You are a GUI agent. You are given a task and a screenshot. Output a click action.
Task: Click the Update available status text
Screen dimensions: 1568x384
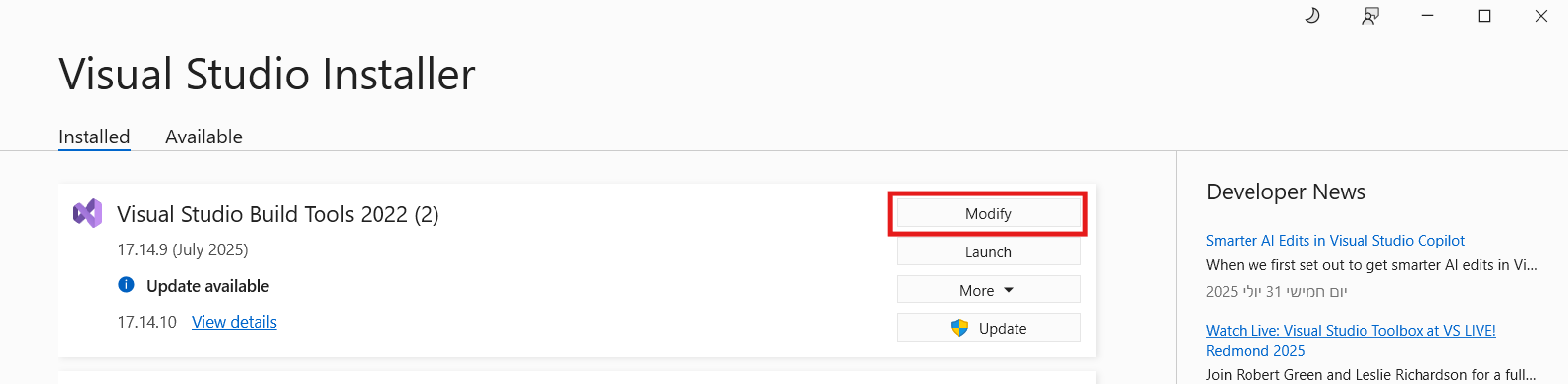point(207,286)
